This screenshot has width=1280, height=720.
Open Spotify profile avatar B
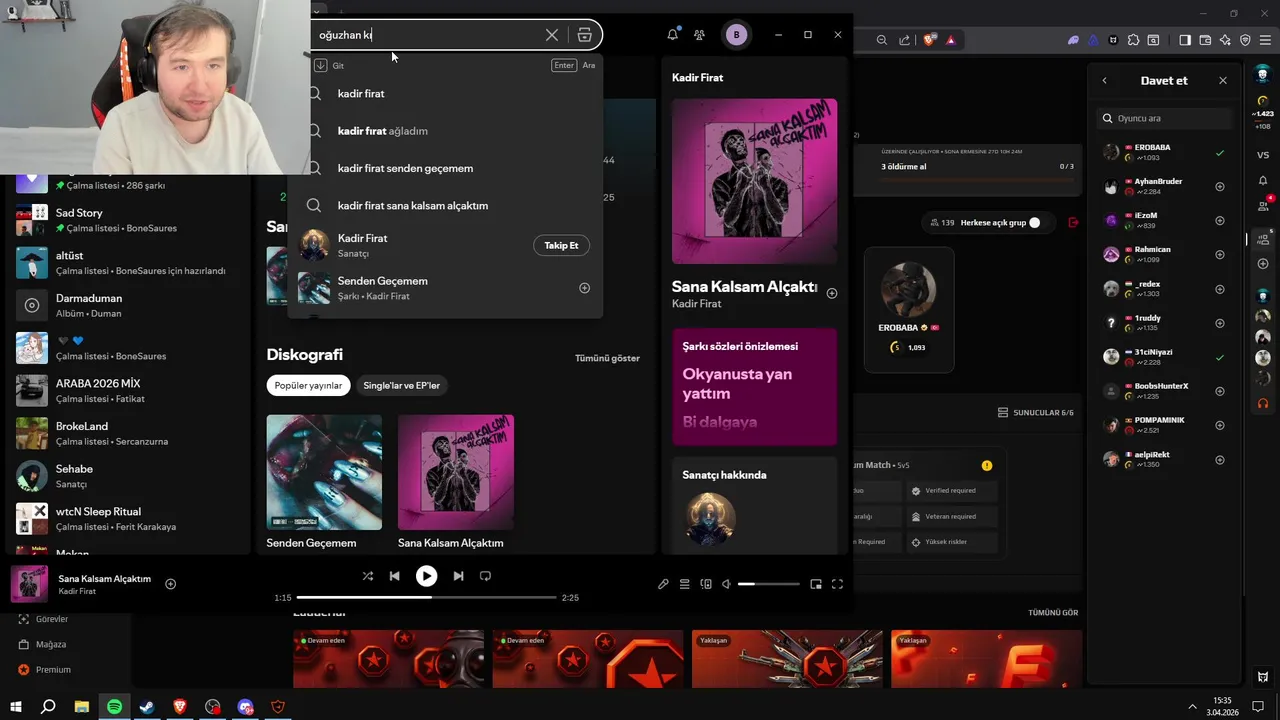pyautogui.click(x=737, y=35)
